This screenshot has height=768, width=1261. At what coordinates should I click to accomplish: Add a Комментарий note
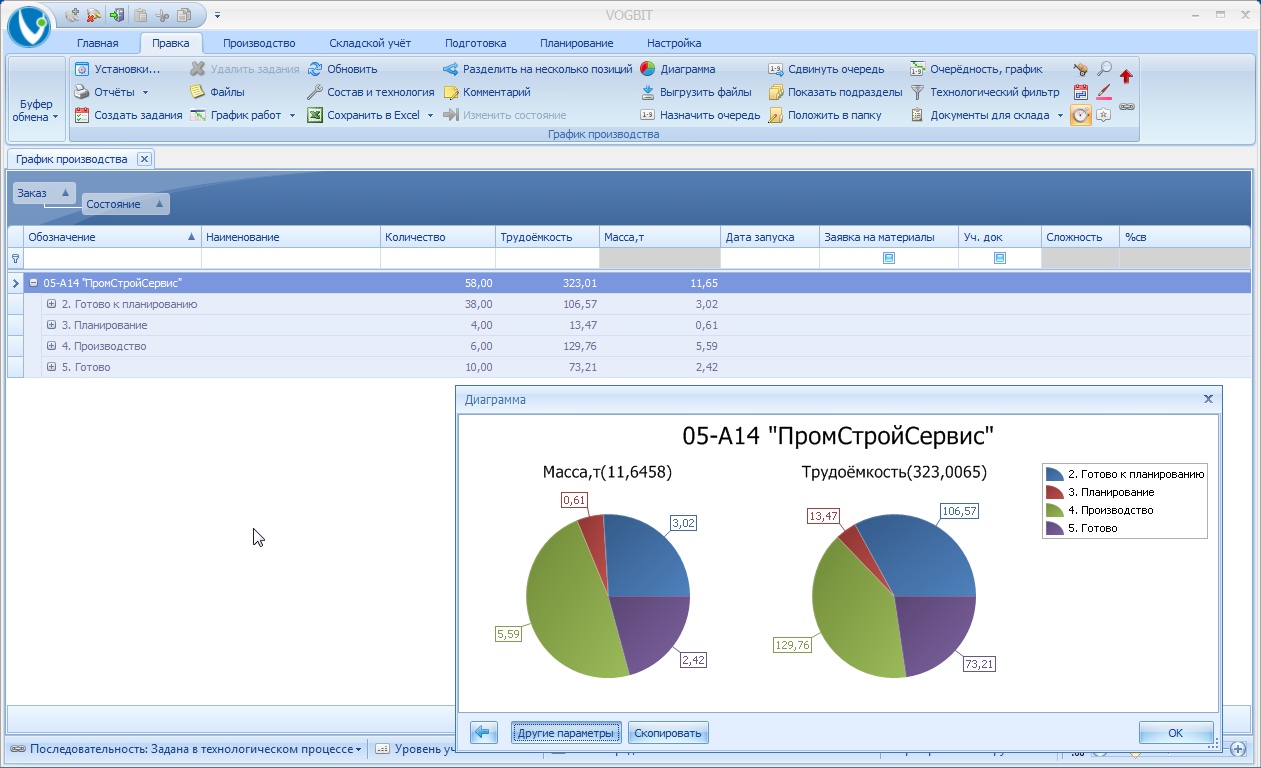(x=487, y=92)
